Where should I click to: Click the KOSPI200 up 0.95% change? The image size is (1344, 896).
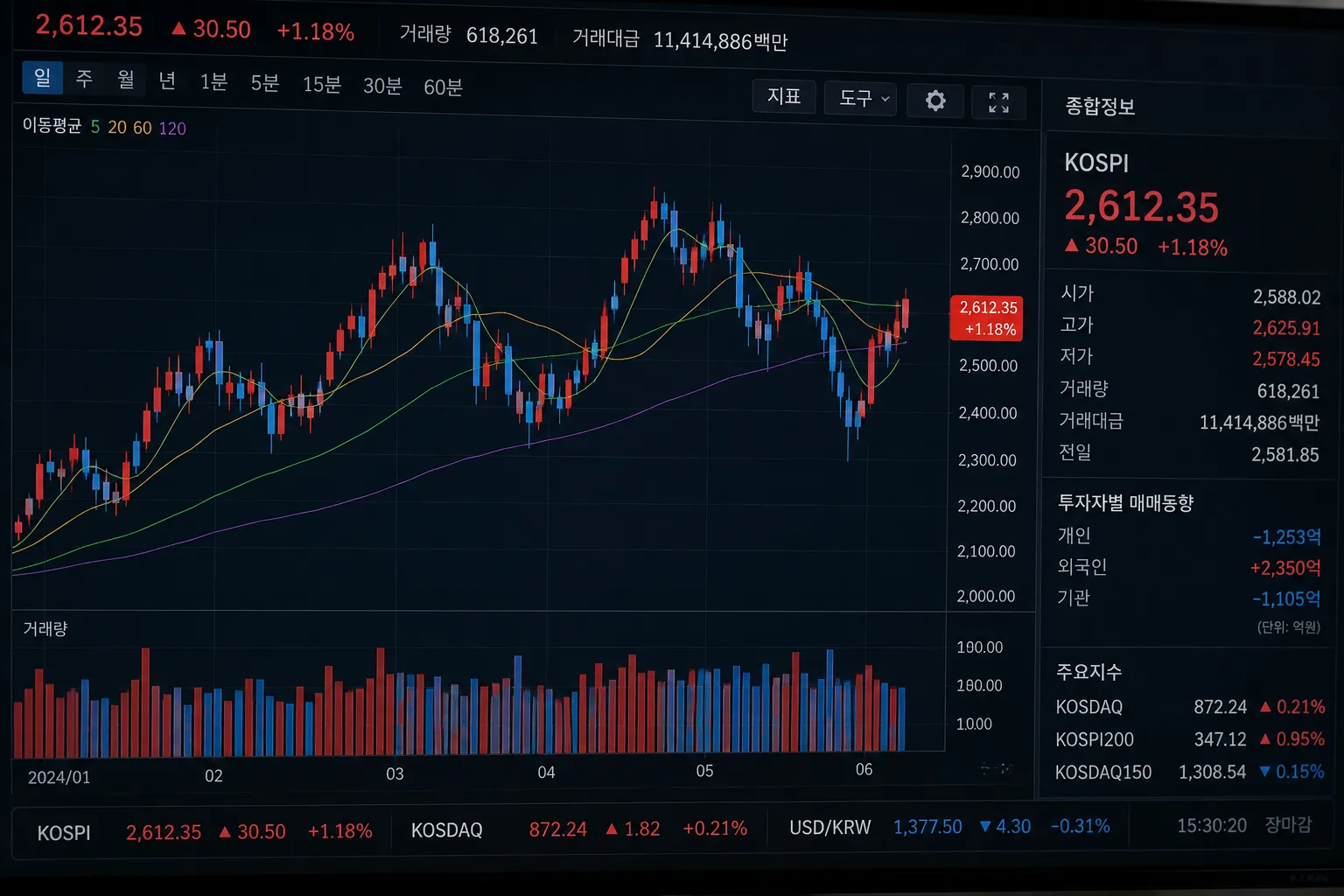point(1291,739)
